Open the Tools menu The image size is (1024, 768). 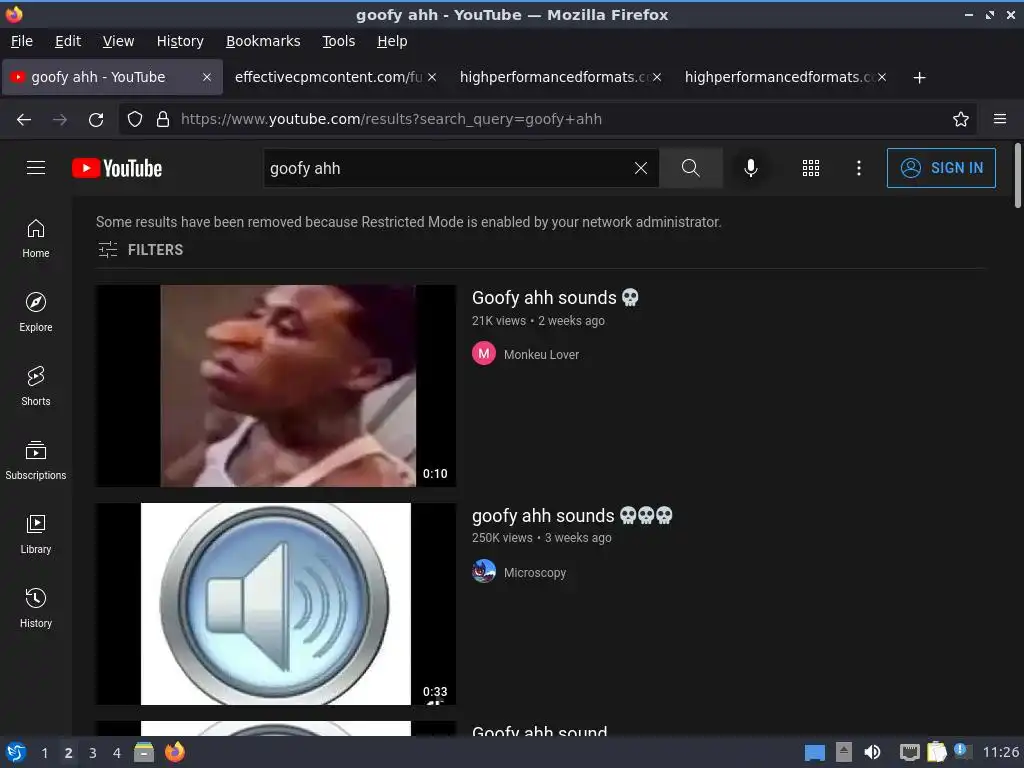click(x=338, y=41)
